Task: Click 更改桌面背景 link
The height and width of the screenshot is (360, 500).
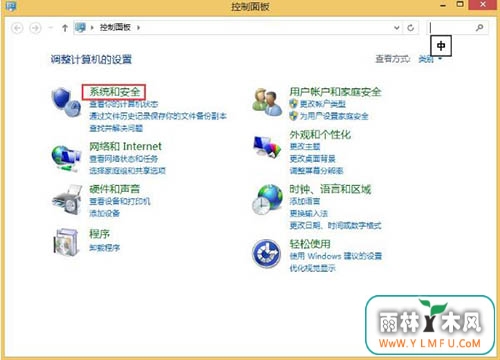Action: 313,159
